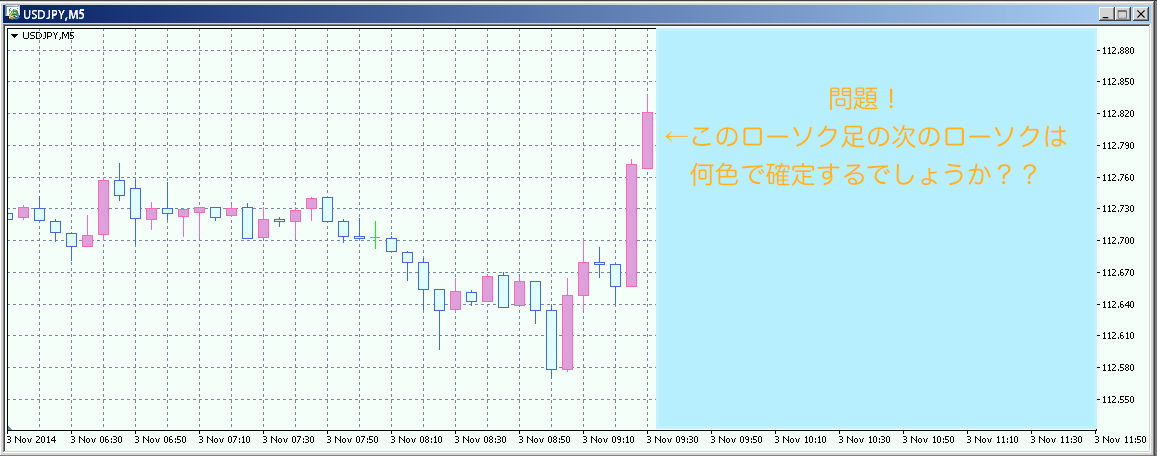The image size is (1157, 456).
Task: Click the 3 Nov 07:30 time label
Action: tap(289, 439)
